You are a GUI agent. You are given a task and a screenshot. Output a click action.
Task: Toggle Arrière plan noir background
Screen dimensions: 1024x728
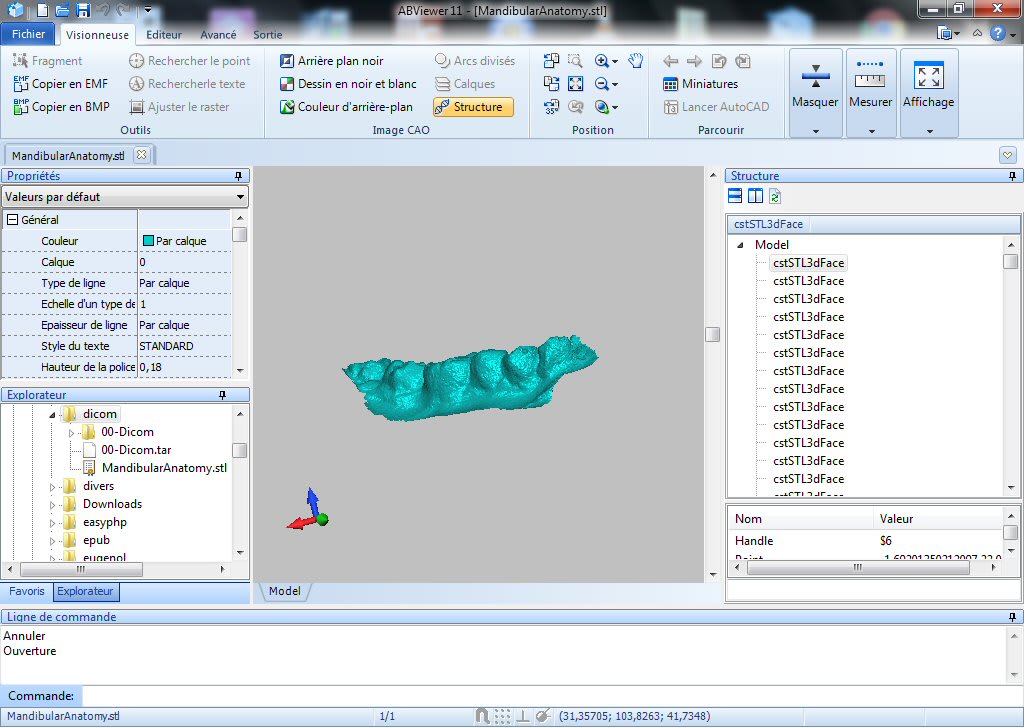click(331, 61)
